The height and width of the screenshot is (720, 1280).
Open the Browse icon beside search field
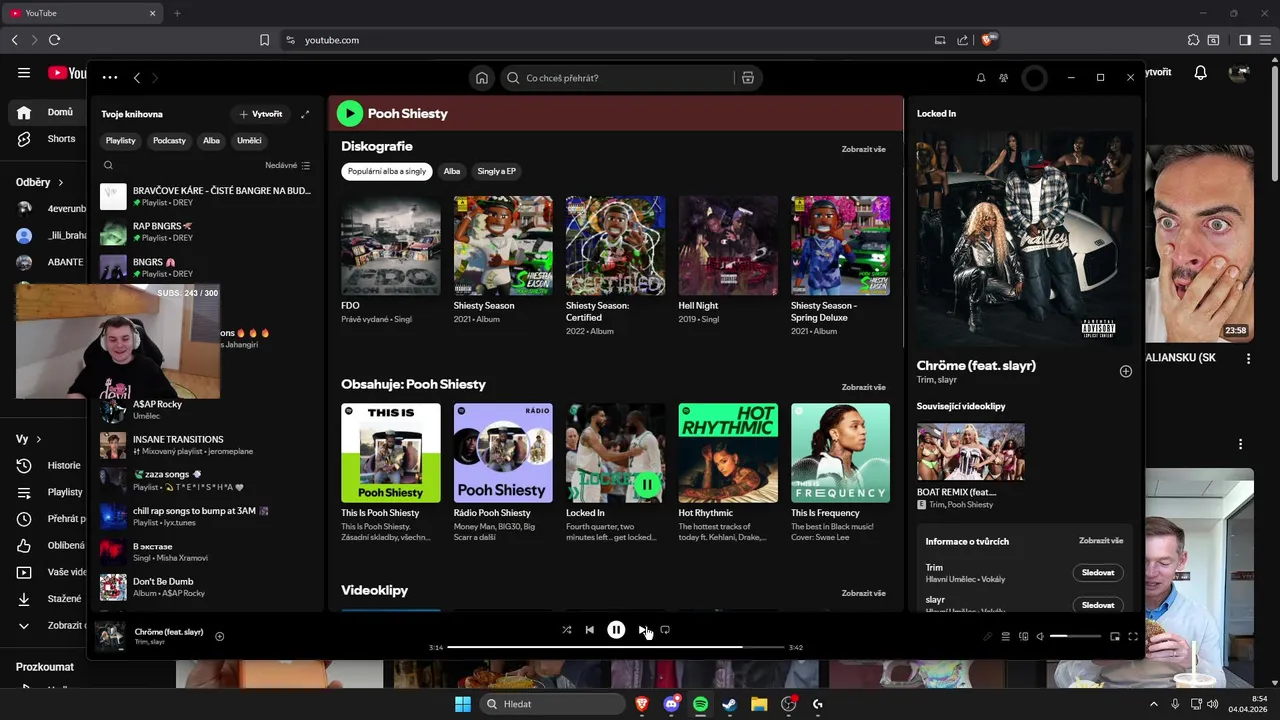click(x=747, y=78)
